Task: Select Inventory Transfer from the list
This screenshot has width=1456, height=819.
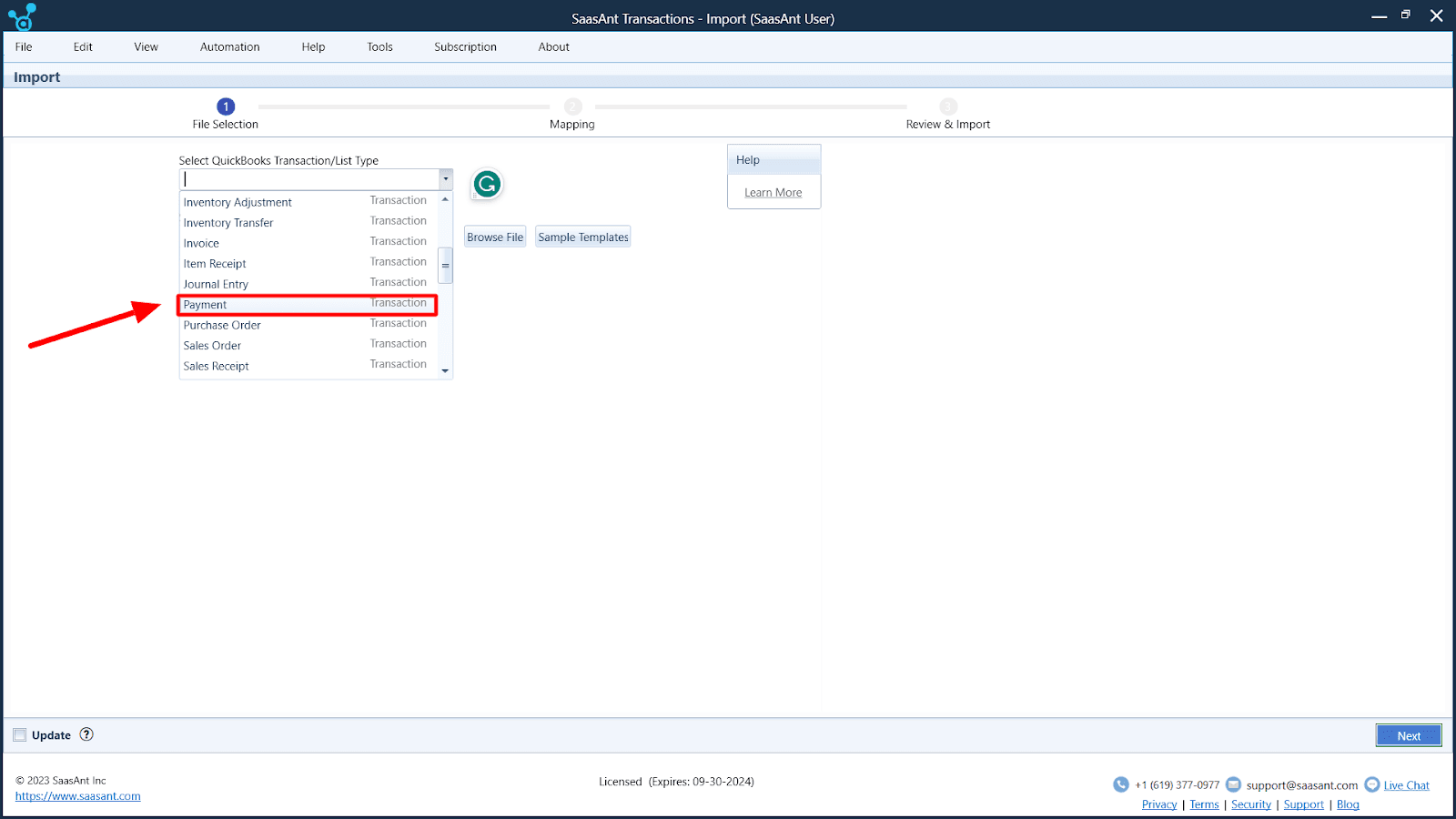Action: tap(308, 222)
